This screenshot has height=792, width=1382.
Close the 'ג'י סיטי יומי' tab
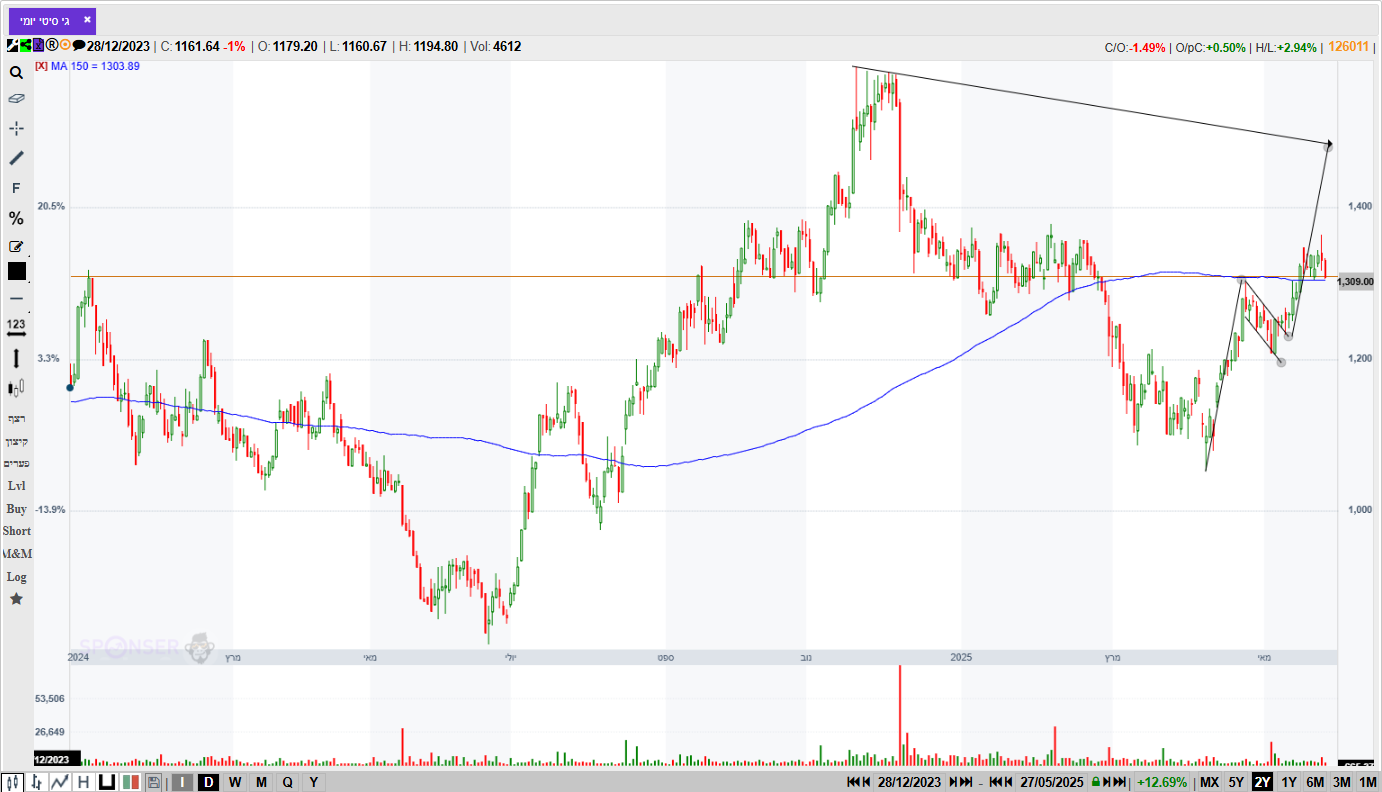pyautogui.click(x=87, y=19)
